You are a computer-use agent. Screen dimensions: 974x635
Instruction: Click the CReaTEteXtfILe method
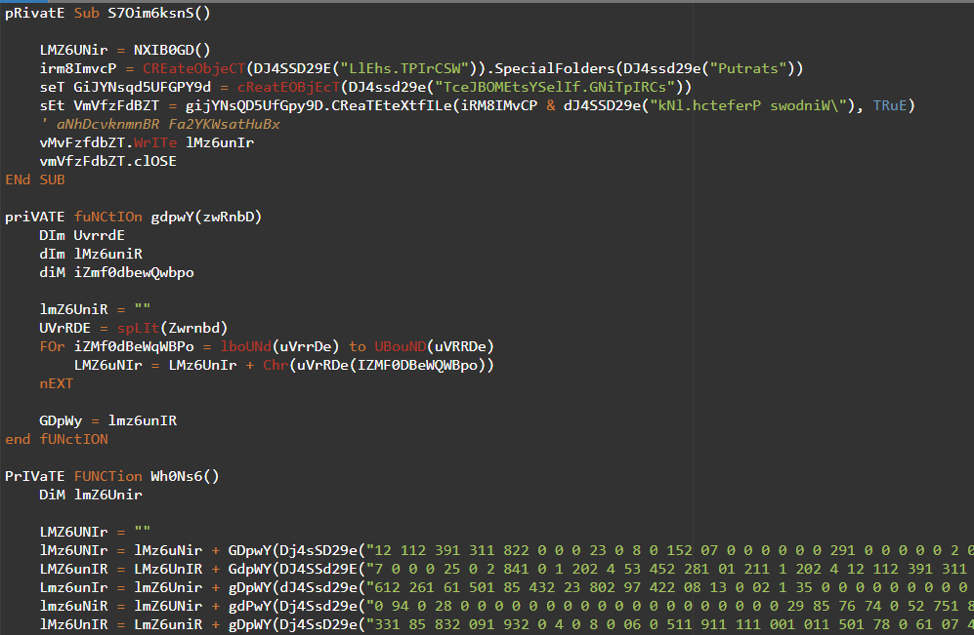[391, 106]
